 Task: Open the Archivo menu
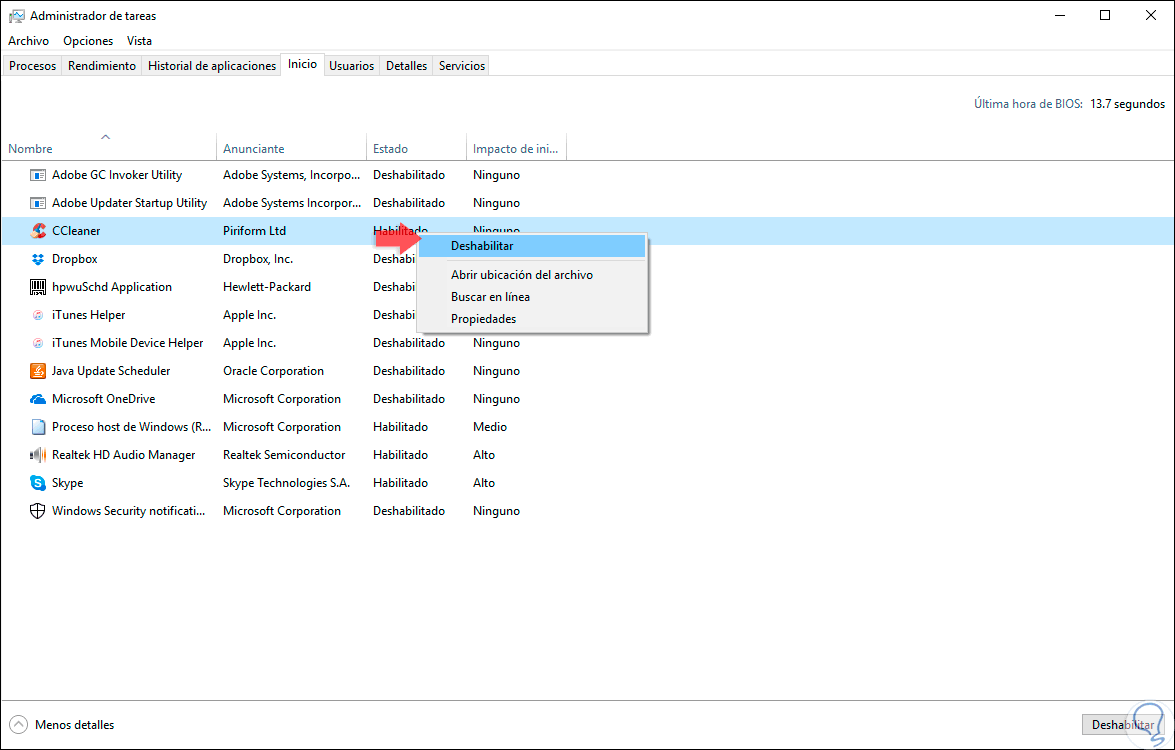[x=28, y=40]
